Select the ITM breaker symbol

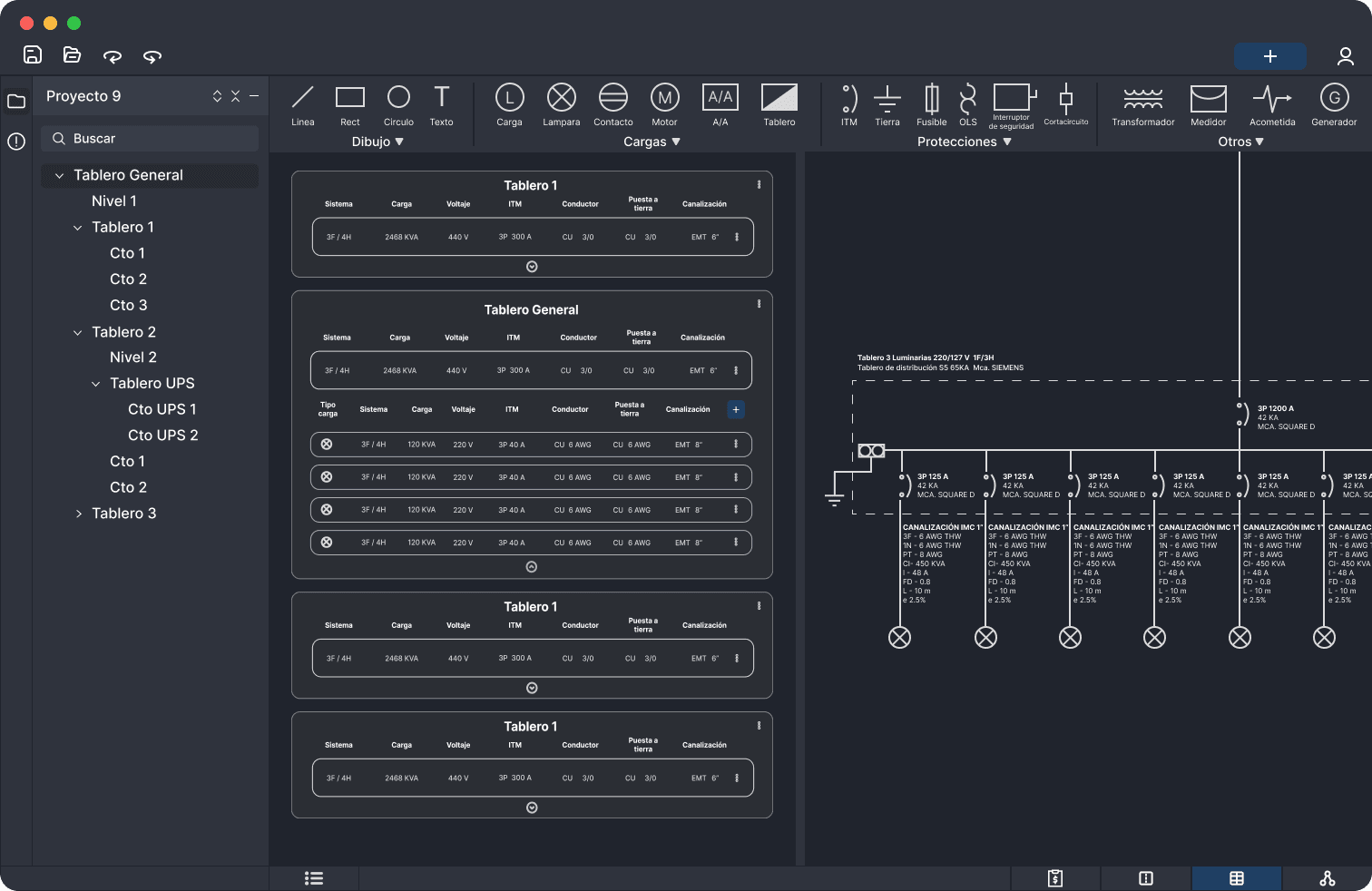coord(849,105)
